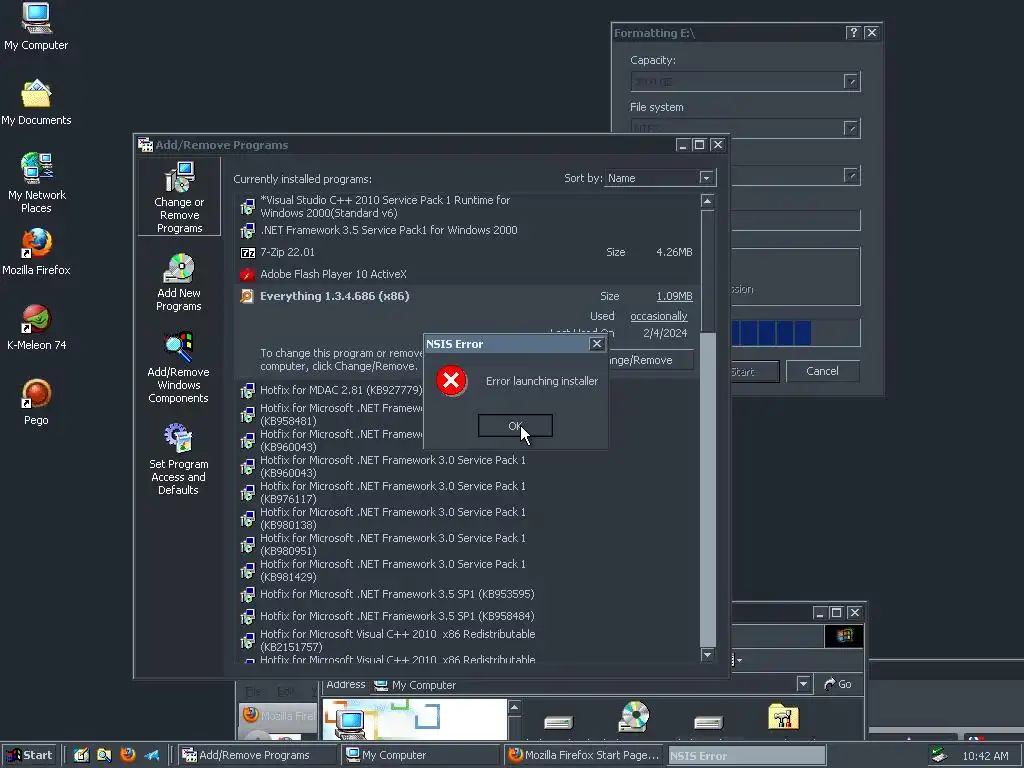Open the Sort by Name dropdown
Screen dimensions: 1024x768
pos(706,178)
